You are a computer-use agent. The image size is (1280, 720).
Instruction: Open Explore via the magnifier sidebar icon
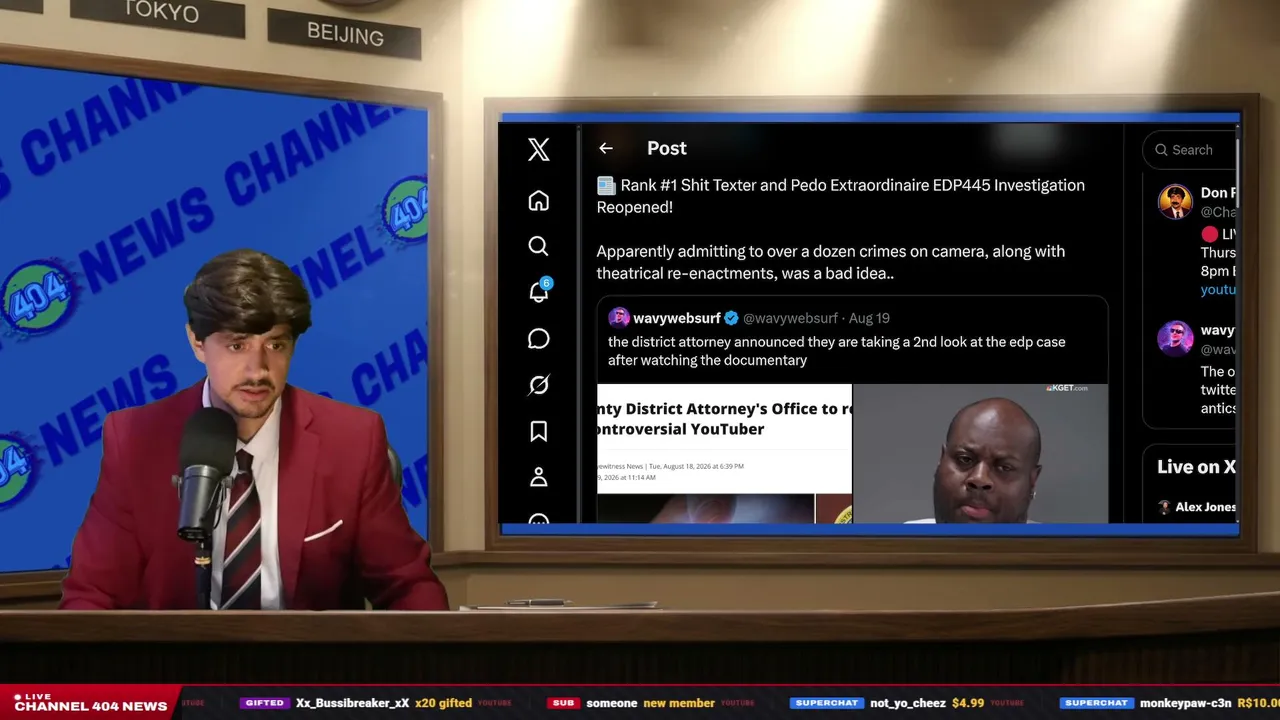539,246
